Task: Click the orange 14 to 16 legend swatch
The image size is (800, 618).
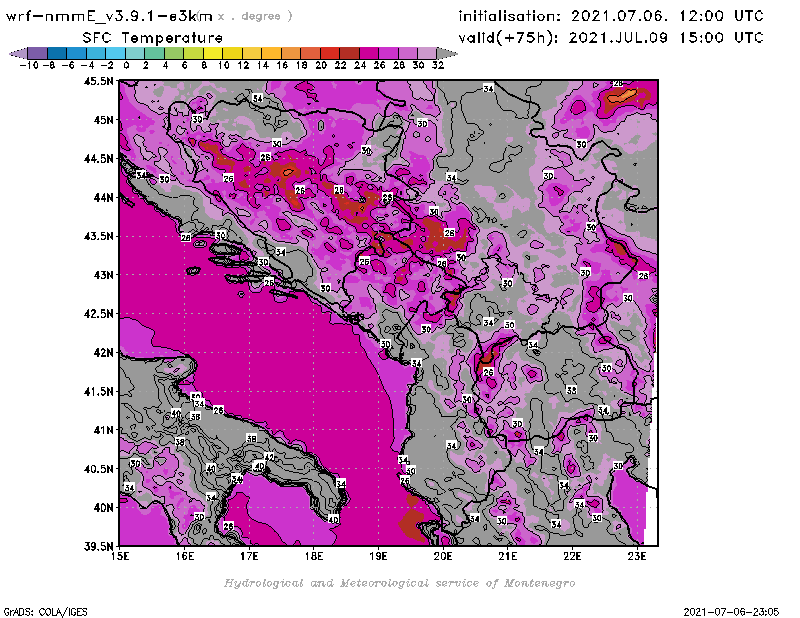Action: (271, 54)
